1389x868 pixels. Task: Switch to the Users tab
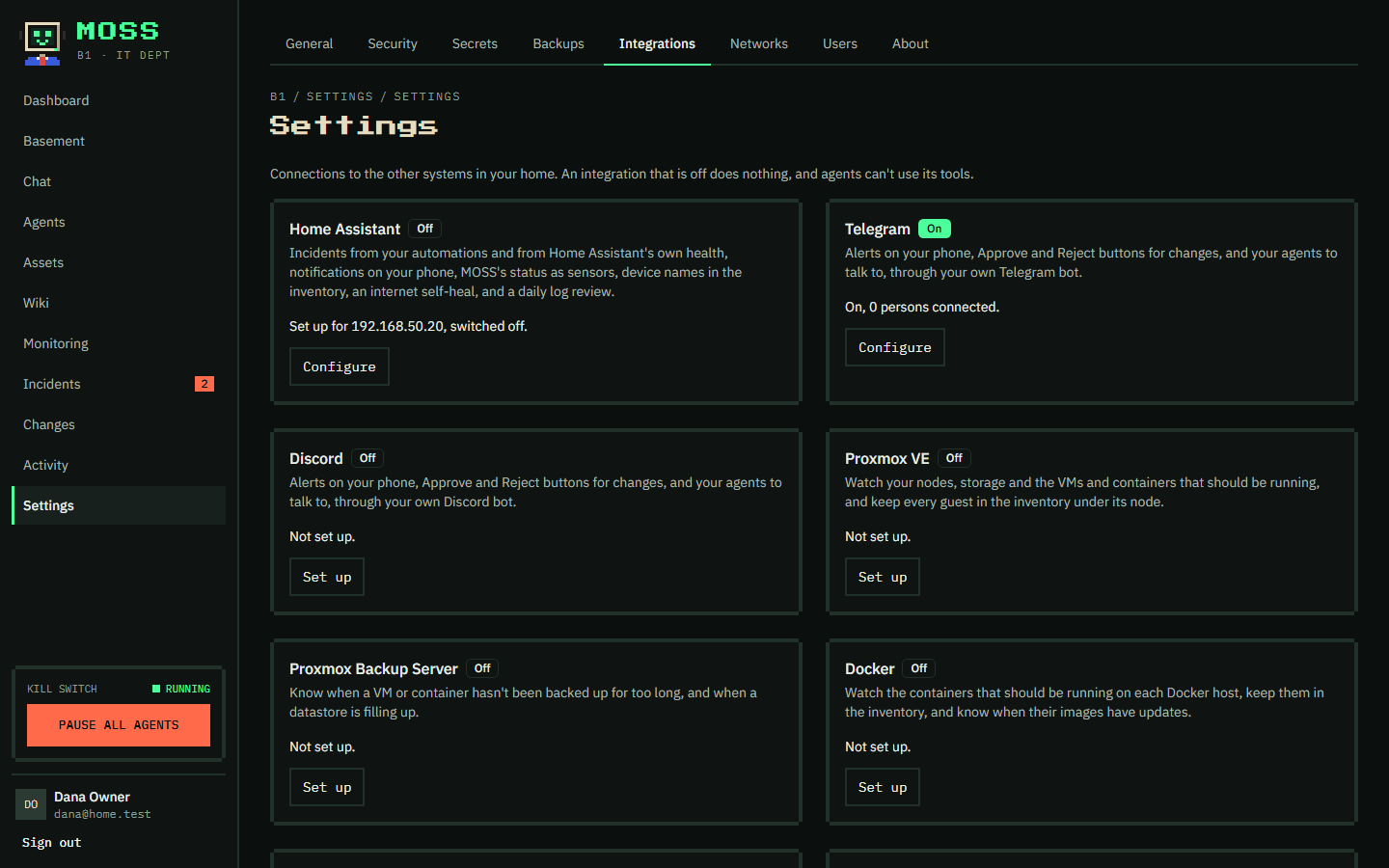(x=840, y=43)
